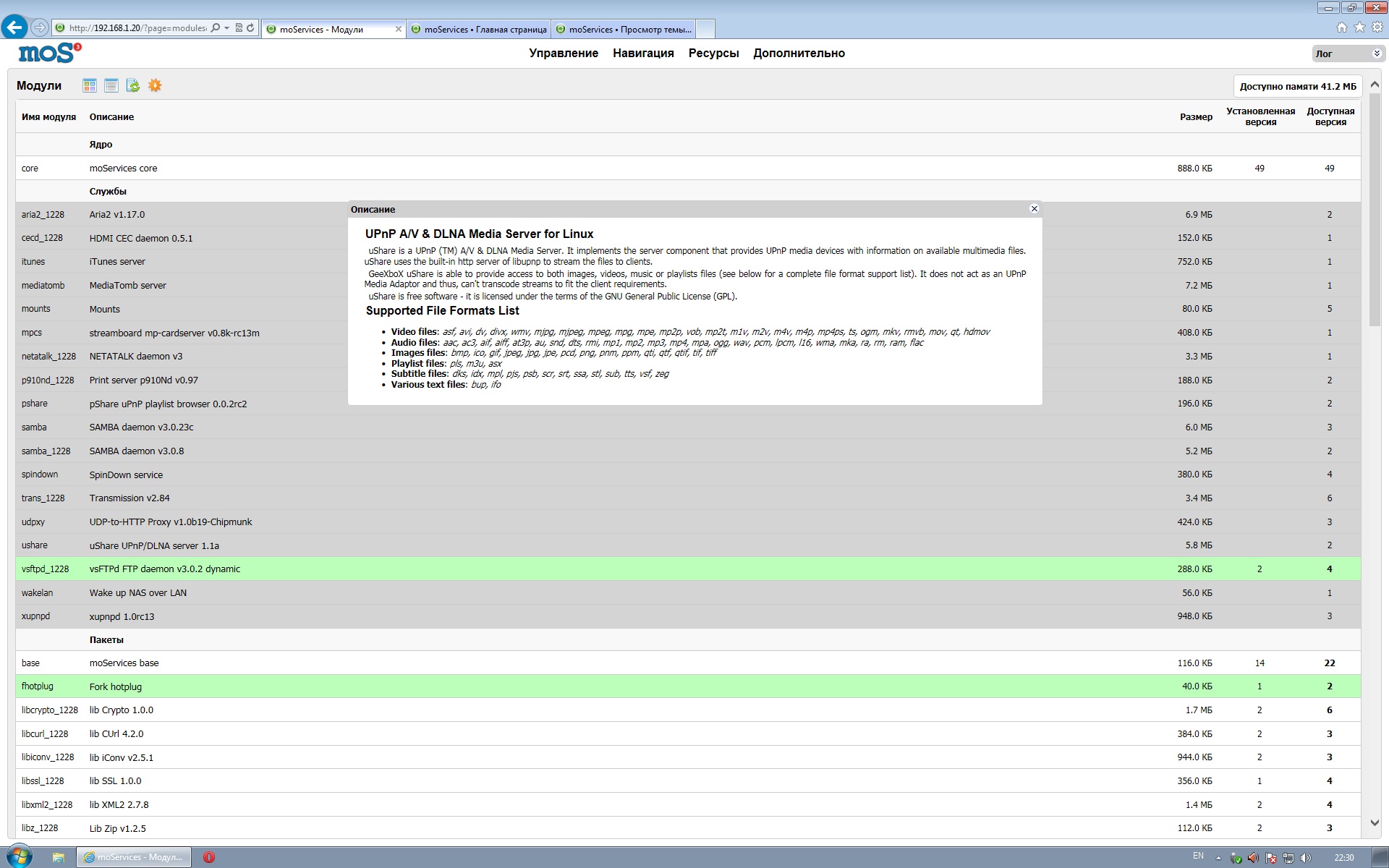Open the Opera icon in taskbar

[x=209, y=857]
